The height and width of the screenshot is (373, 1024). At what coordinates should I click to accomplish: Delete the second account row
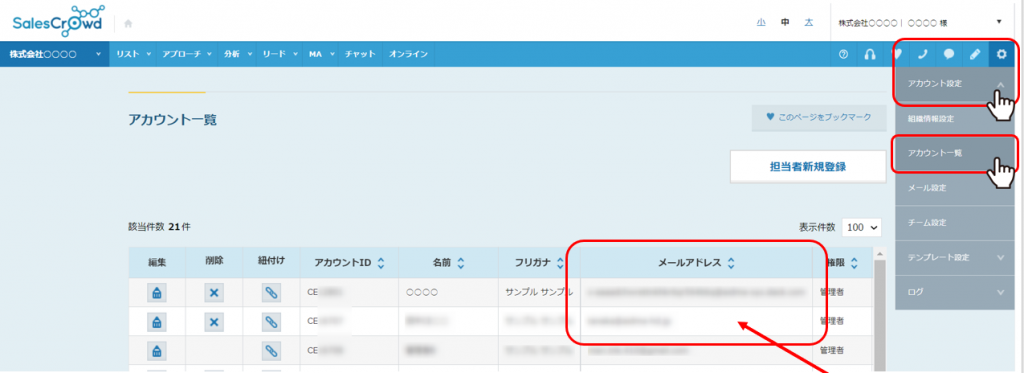[214, 321]
